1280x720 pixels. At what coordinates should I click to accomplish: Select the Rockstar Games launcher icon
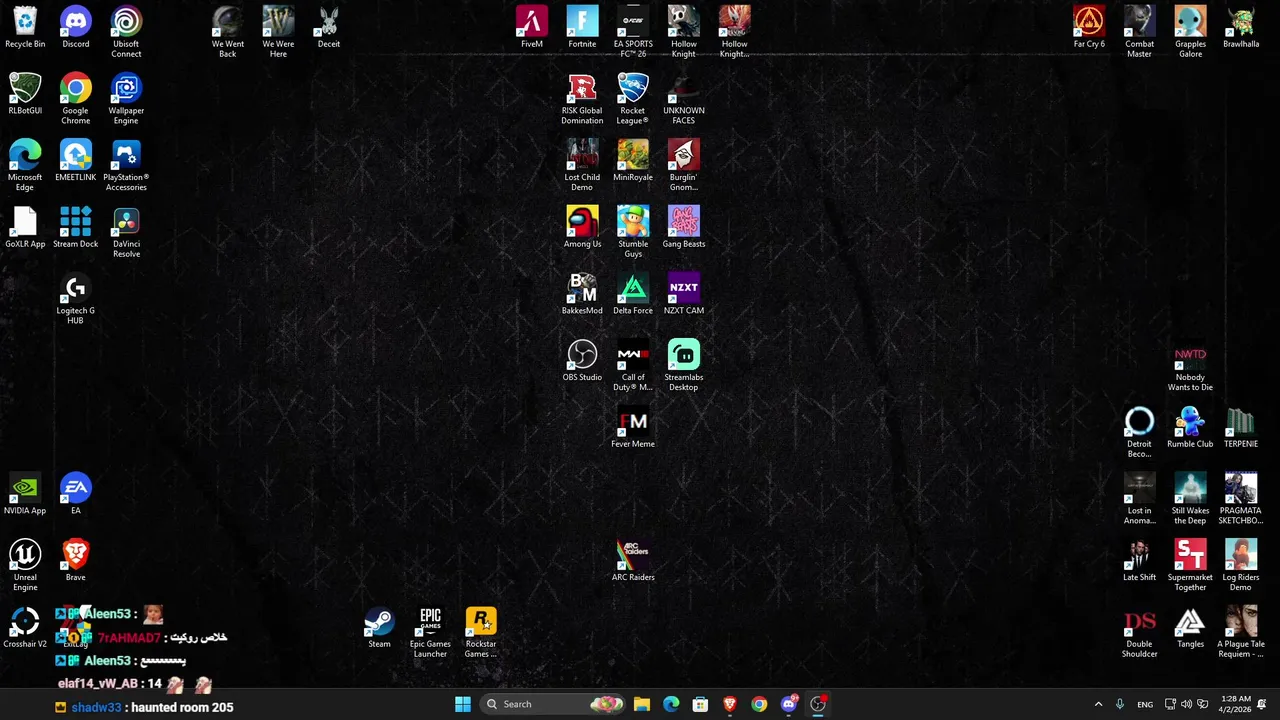[481, 633]
